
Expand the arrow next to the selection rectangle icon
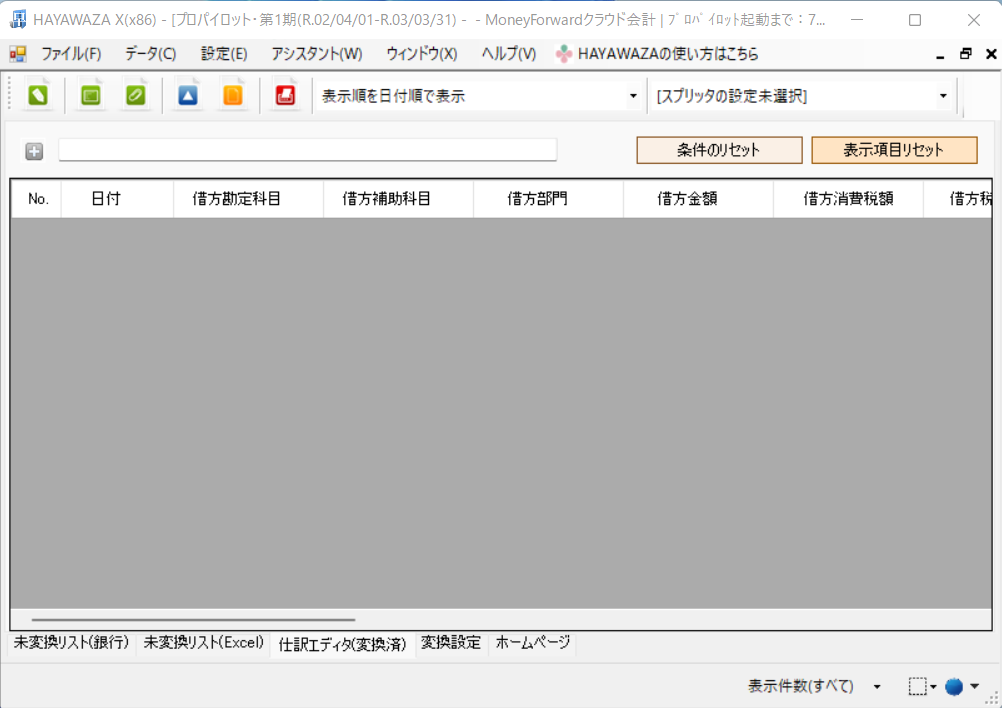tap(933, 687)
